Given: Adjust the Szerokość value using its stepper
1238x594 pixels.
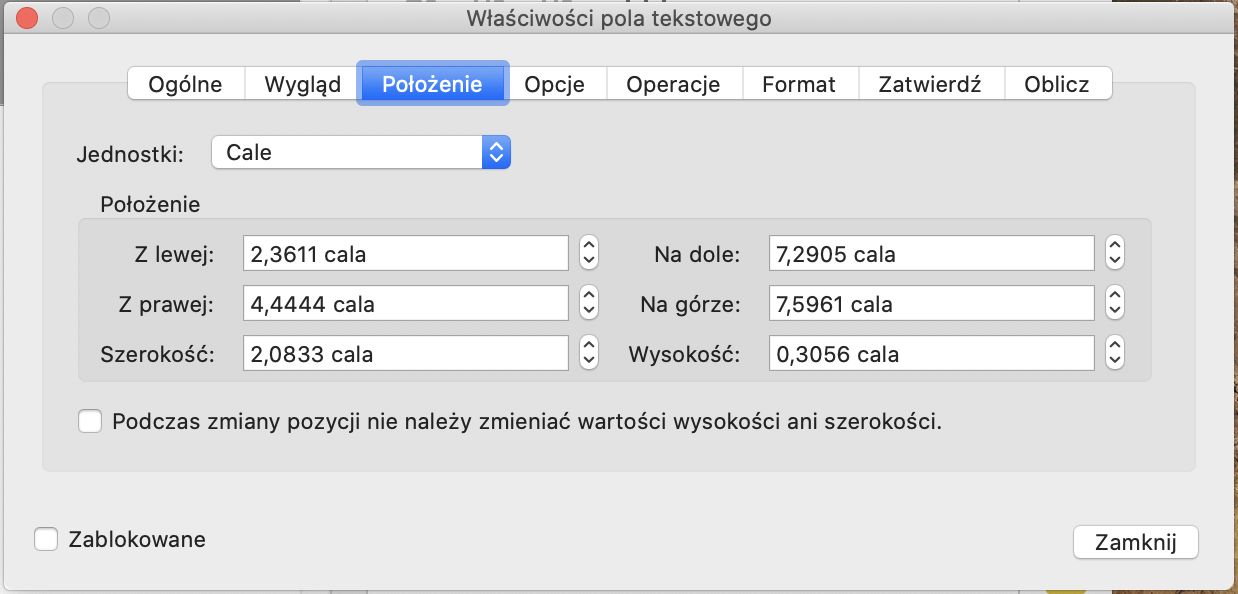Looking at the screenshot, I should (x=588, y=352).
